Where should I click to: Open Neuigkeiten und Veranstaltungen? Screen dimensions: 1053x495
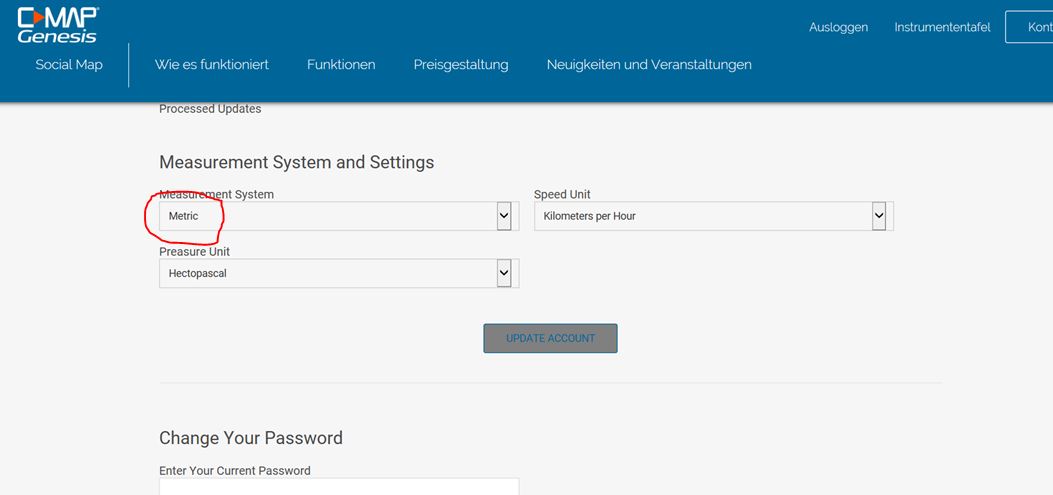pos(649,65)
